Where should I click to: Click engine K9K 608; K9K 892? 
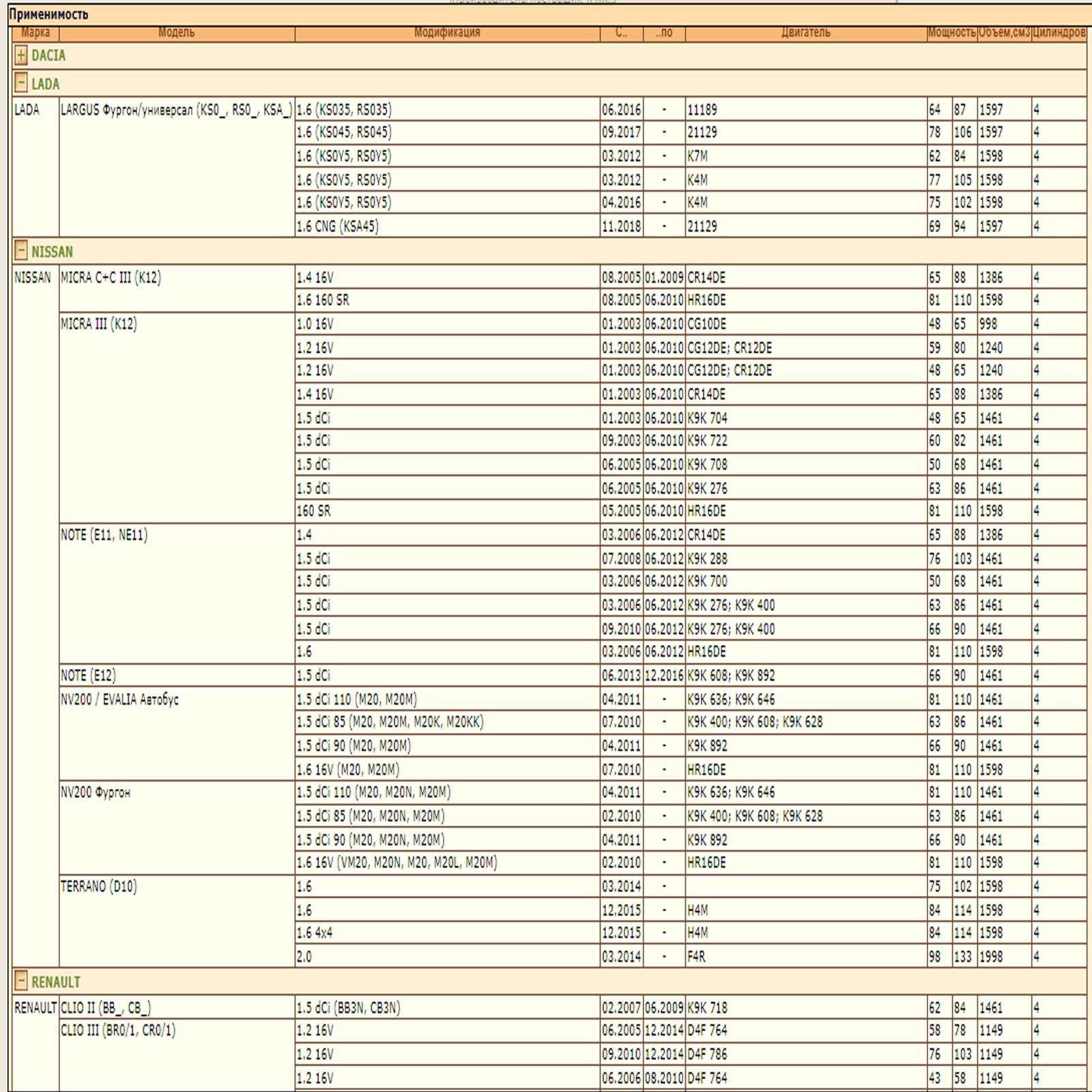coord(731,676)
